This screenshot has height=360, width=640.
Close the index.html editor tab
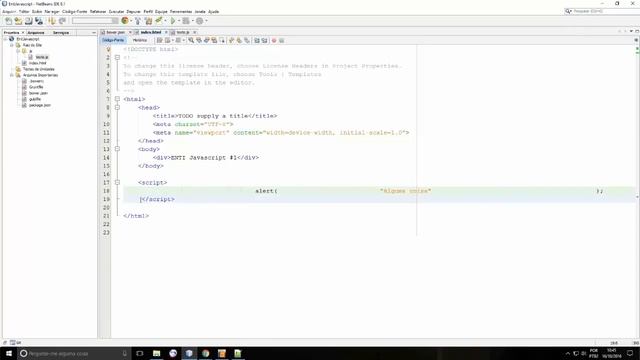coord(166,32)
